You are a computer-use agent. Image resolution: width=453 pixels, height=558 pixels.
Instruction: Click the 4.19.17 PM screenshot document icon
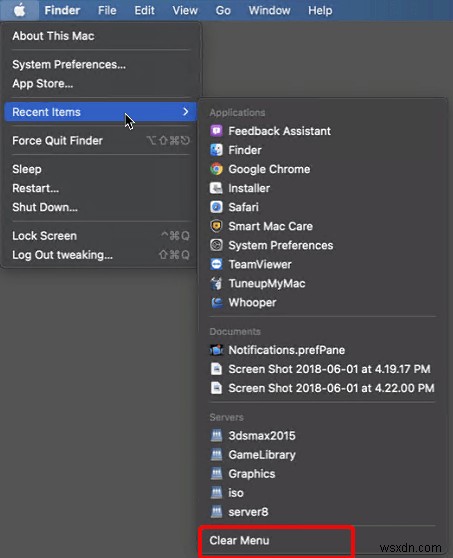[216, 369]
